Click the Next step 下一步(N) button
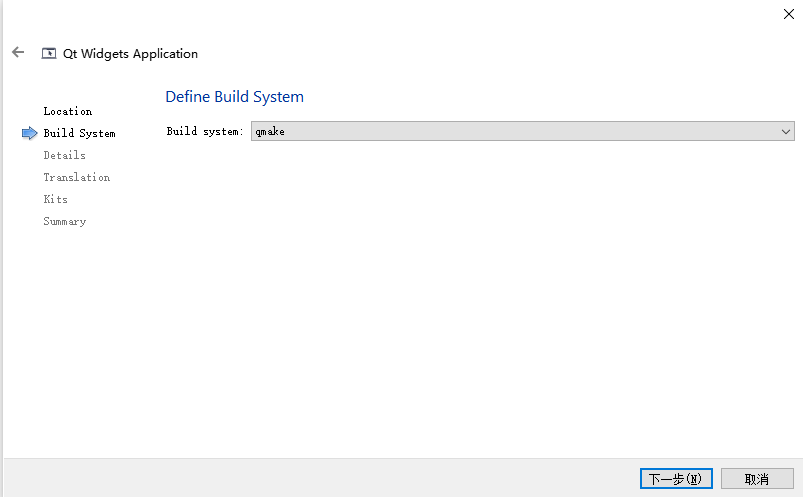 pos(676,479)
